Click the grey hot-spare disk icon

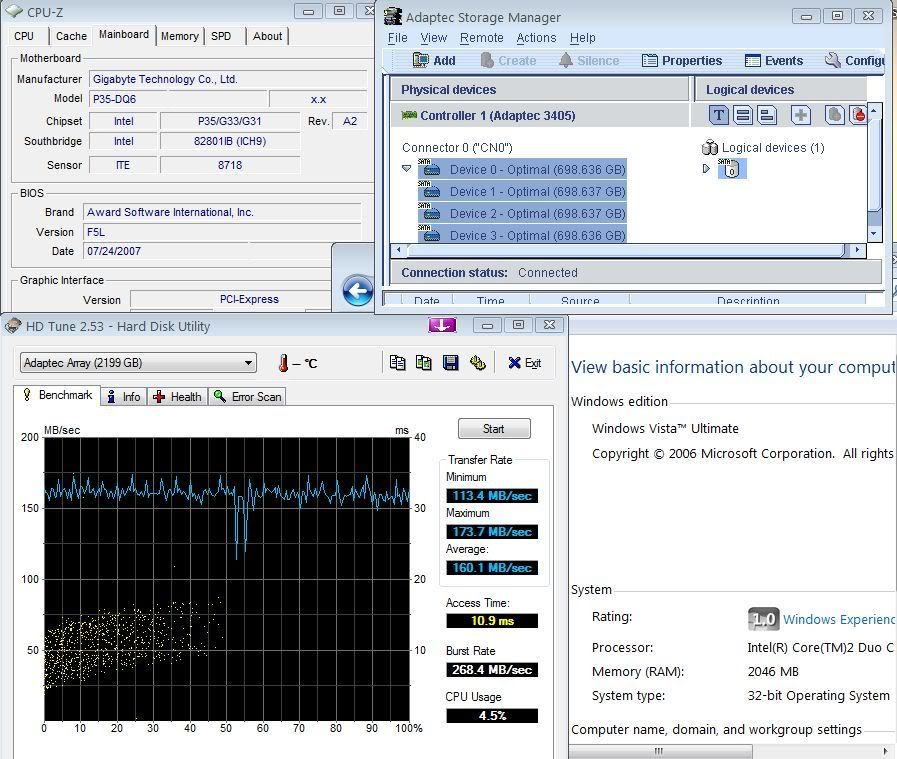(x=835, y=116)
